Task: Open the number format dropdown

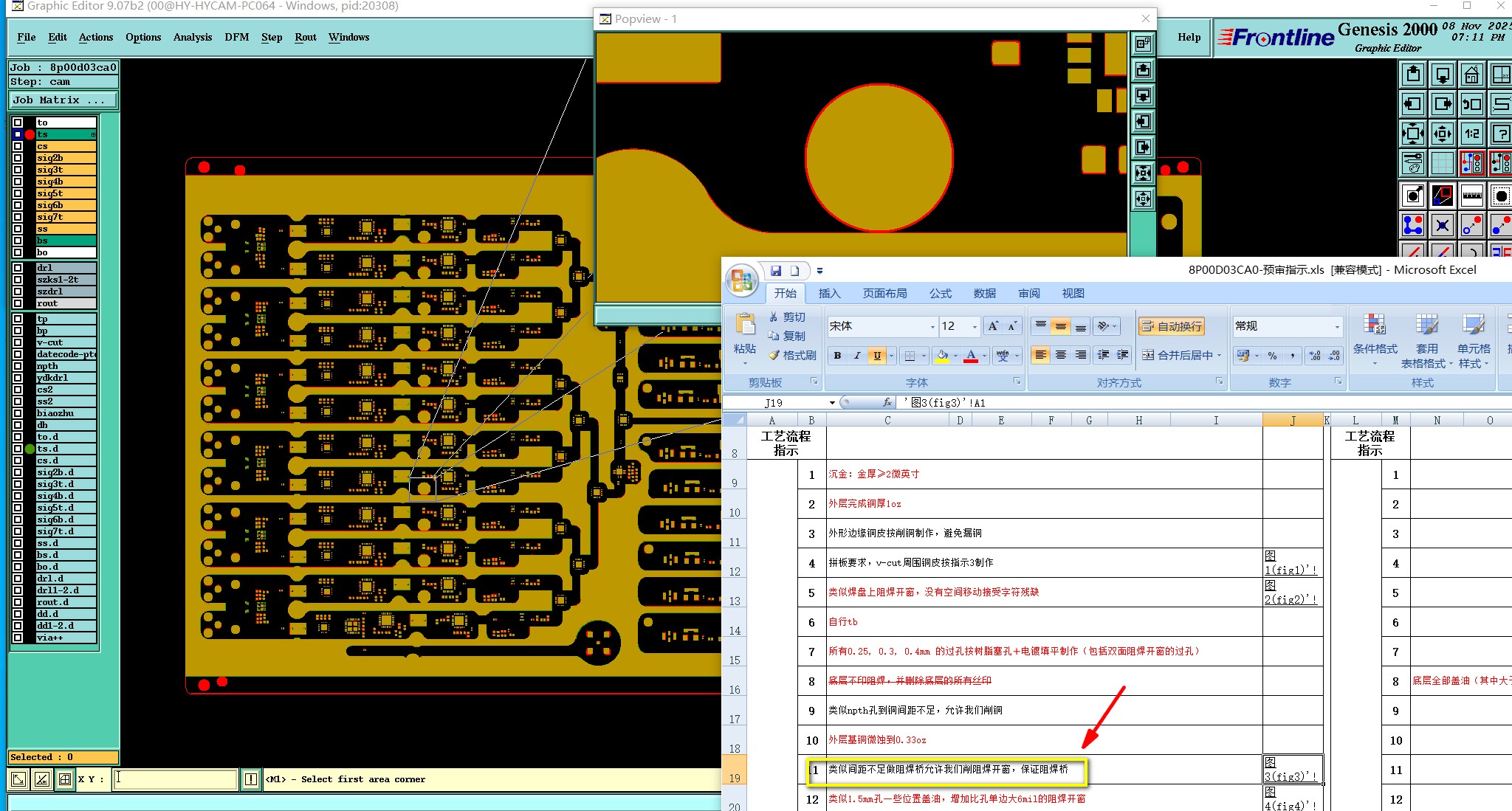Action: point(1336,326)
